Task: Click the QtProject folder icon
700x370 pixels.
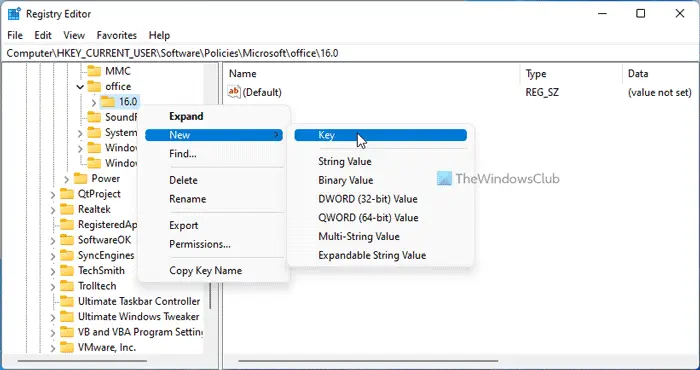Action: (67, 194)
